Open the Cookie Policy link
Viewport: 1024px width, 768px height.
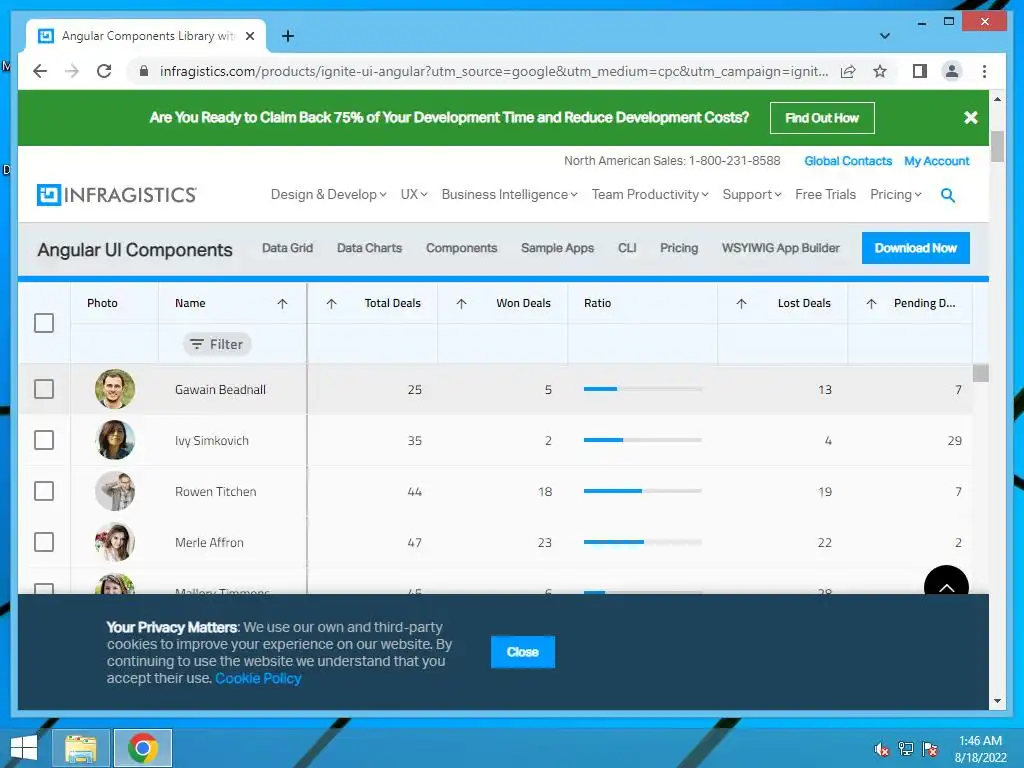click(x=258, y=679)
